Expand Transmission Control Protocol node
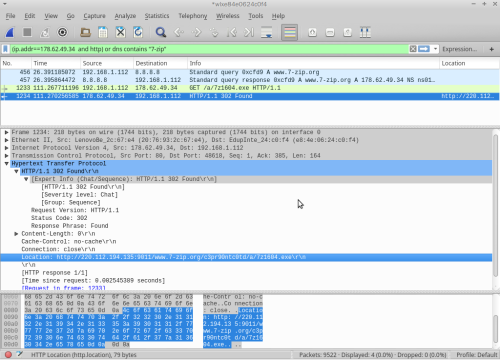 tap(6, 156)
